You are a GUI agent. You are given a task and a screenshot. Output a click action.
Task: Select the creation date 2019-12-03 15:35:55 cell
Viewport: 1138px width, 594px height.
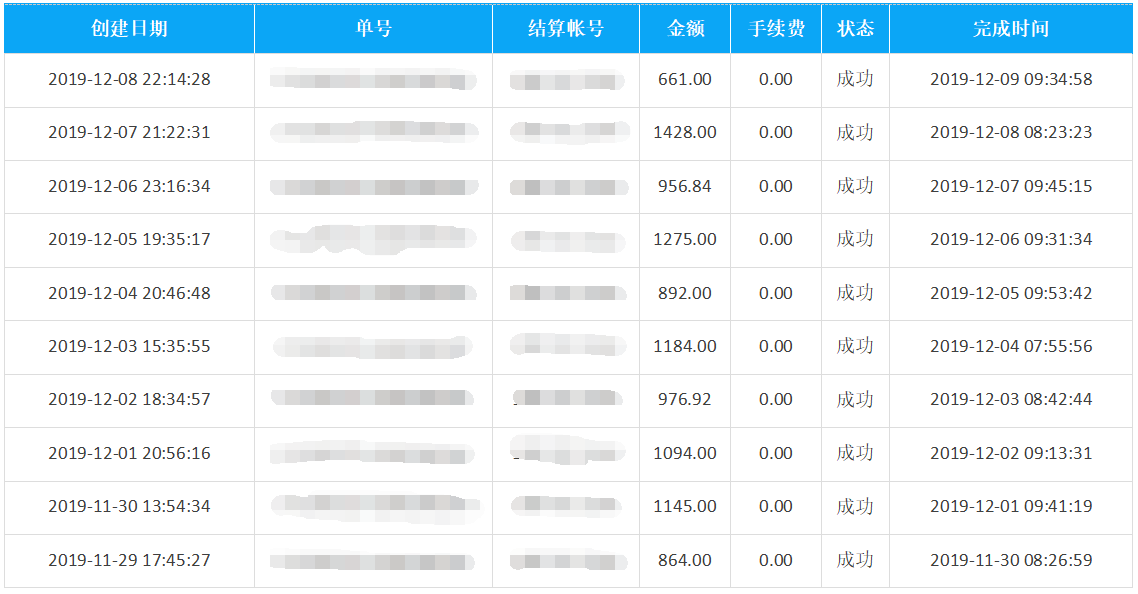click(x=129, y=346)
